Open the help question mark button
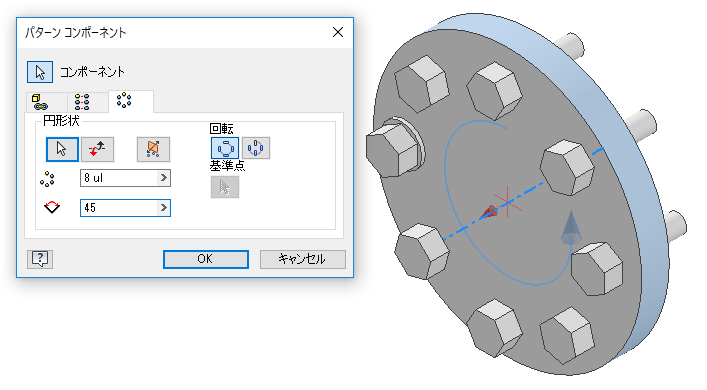The image size is (707, 390). pos(40,259)
